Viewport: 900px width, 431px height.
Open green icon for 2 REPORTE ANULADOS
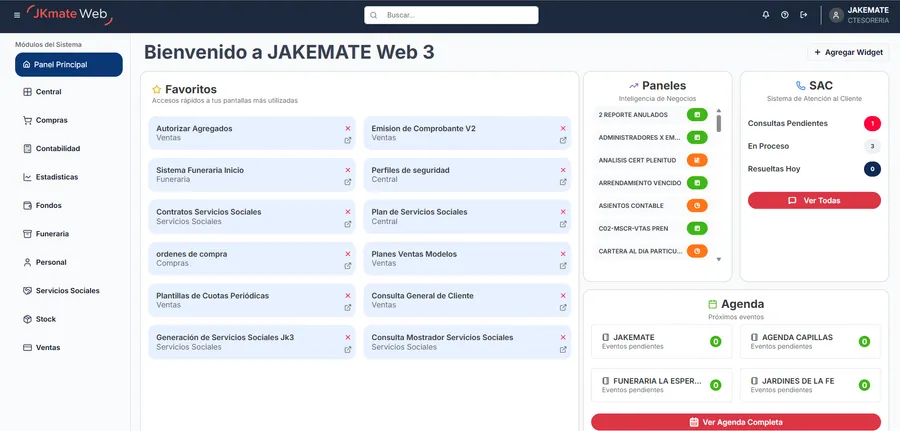point(697,115)
